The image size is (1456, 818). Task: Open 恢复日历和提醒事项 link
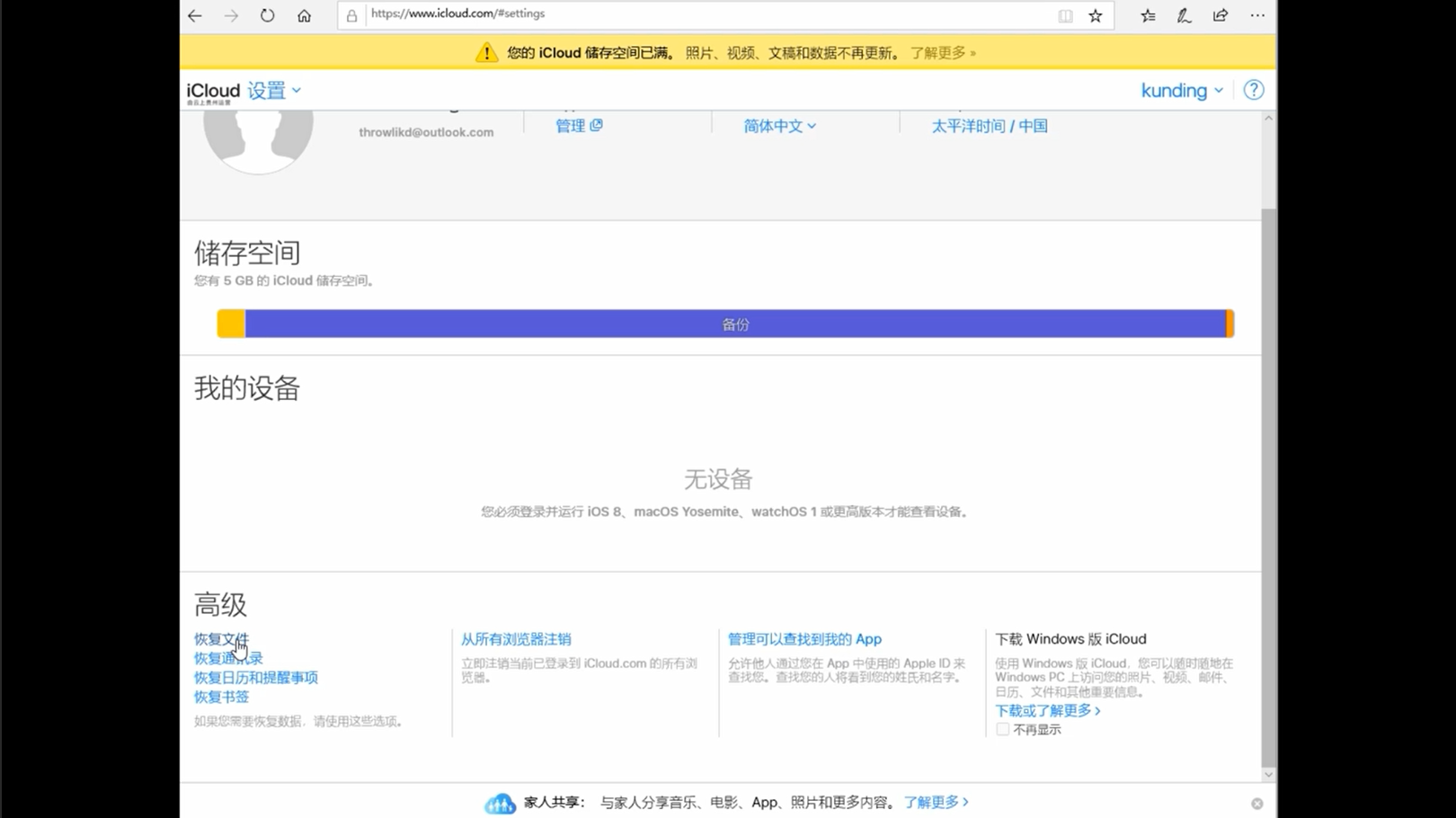[x=256, y=678]
